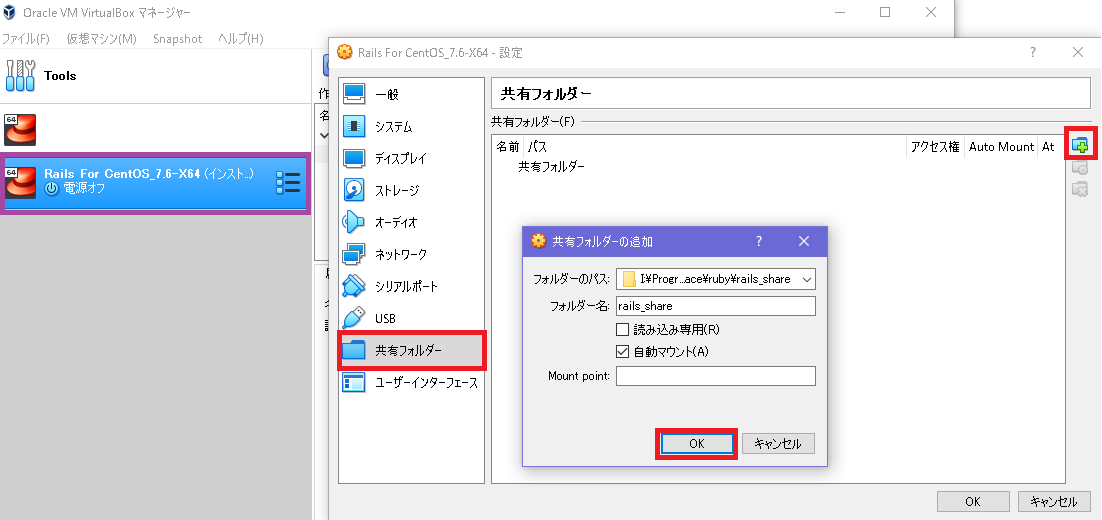Open the ファイル(F) menu
Image resolution: width=1102 pixels, height=520 pixels.
(x=26, y=39)
